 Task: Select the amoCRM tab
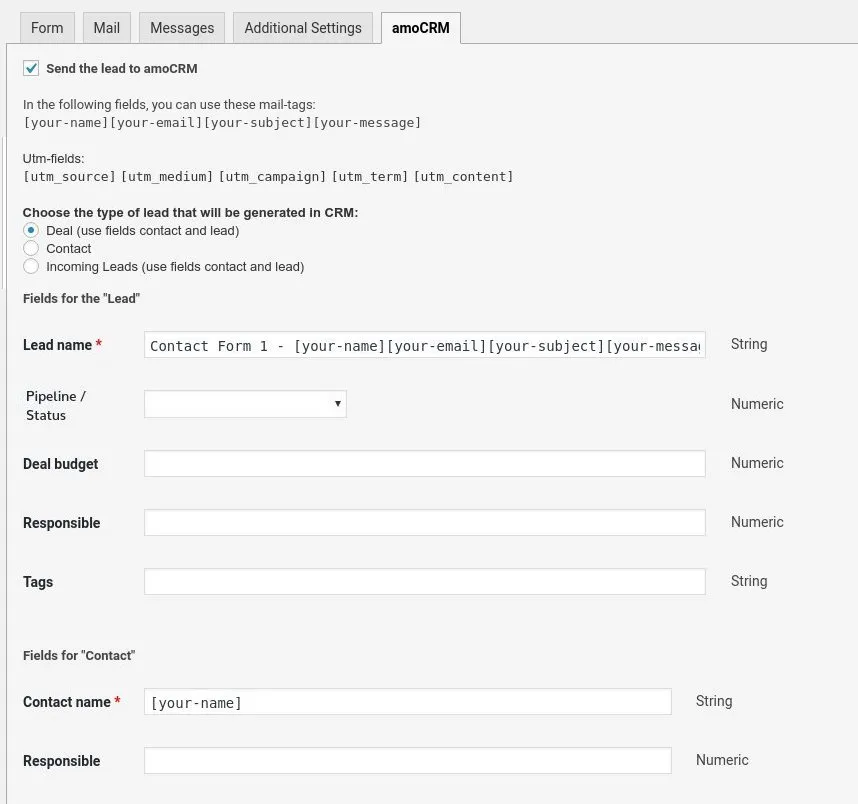tap(420, 28)
